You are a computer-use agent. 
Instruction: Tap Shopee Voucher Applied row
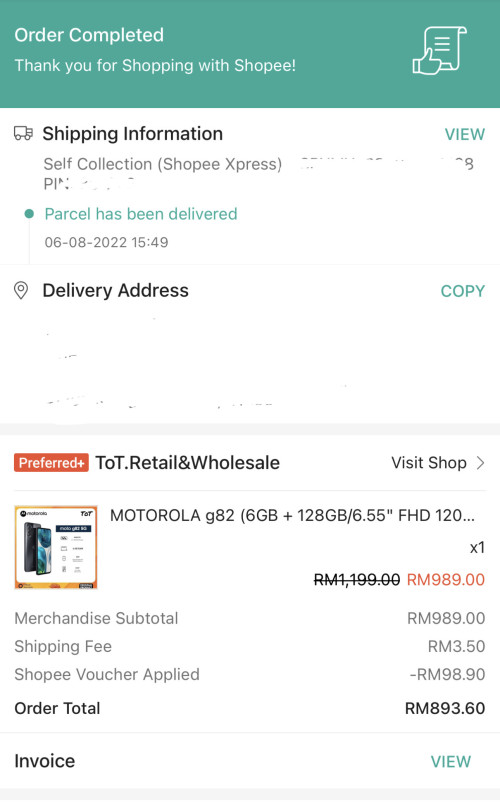tap(249, 674)
